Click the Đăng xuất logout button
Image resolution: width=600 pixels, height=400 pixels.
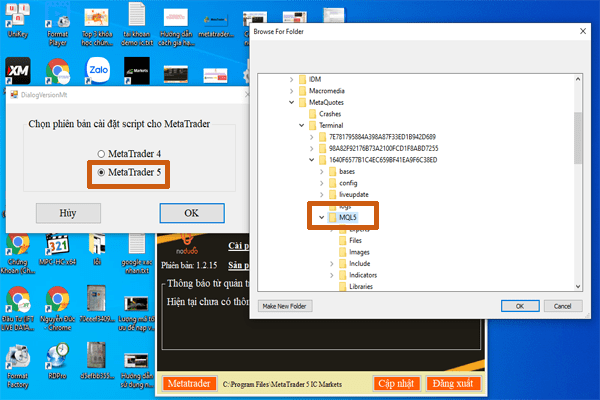[453, 384]
